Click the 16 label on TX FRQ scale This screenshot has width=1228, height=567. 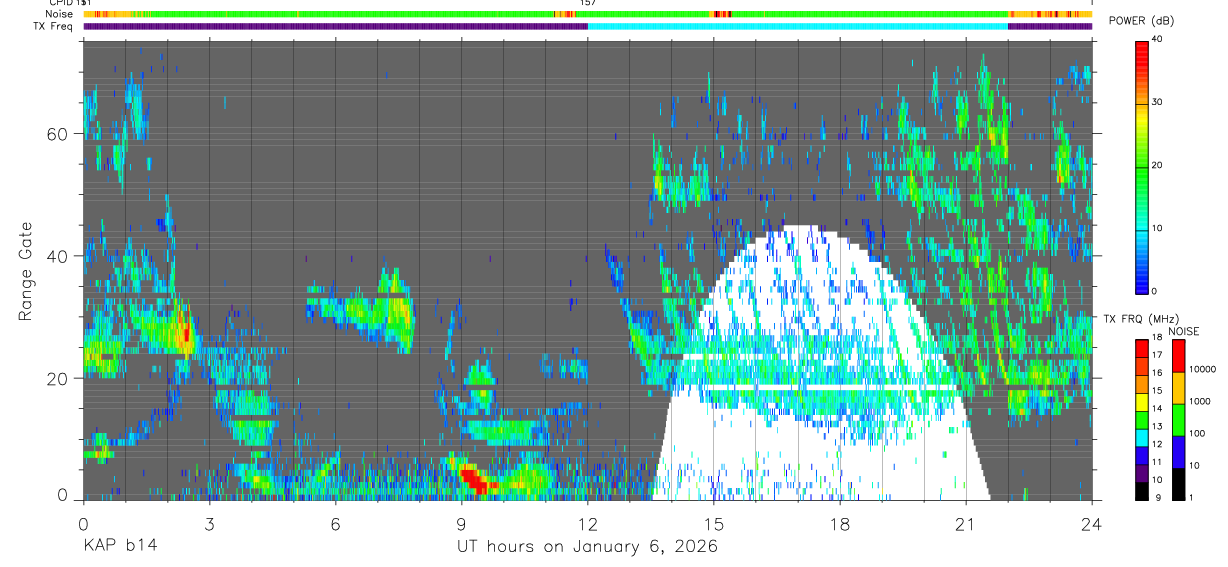(x=1157, y=372)
